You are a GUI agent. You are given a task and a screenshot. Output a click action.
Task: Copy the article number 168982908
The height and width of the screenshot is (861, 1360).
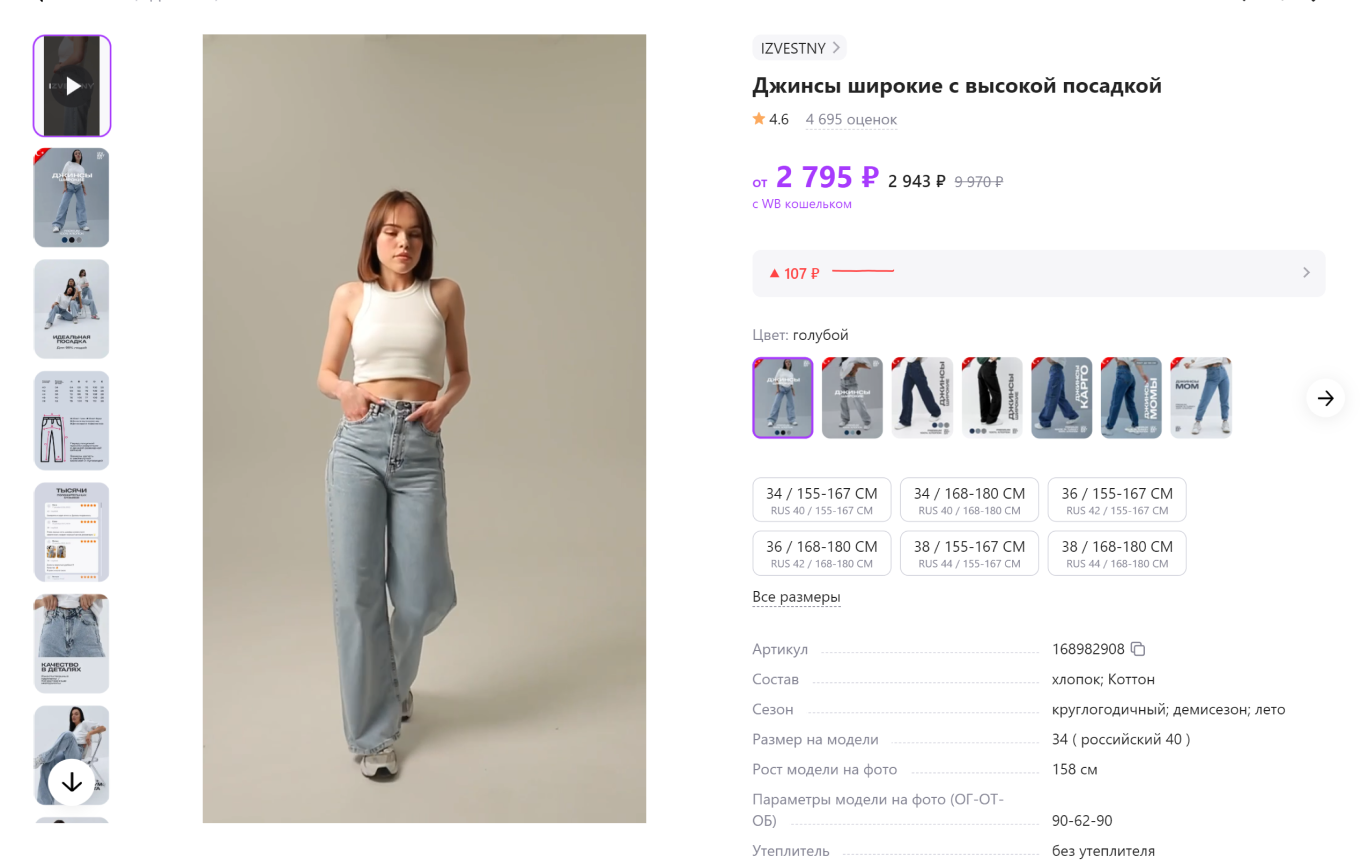[x=1137, y=649]
